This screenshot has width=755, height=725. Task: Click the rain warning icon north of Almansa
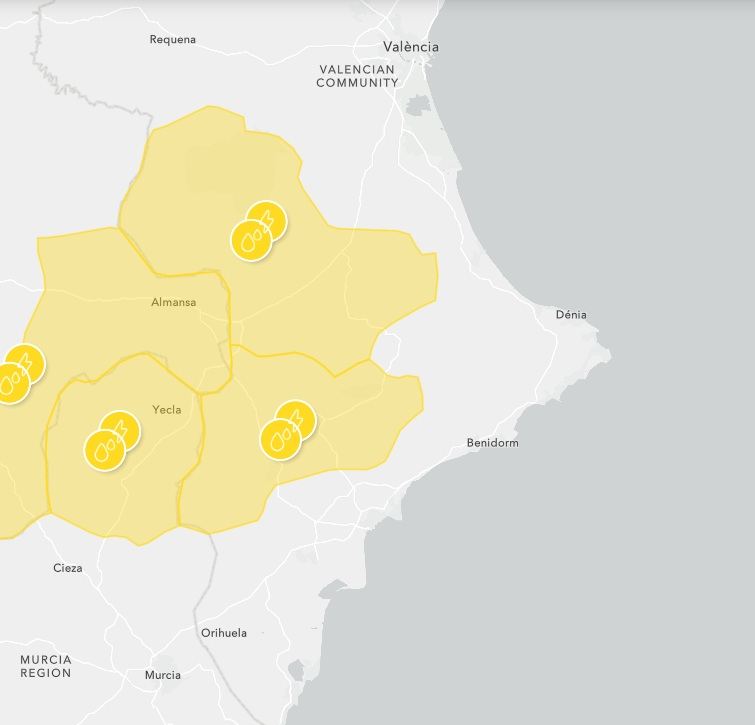click(251, 241)
